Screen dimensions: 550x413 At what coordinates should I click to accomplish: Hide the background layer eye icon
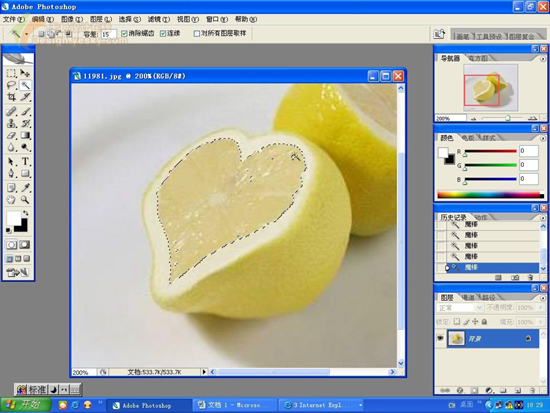pos(440,338)
